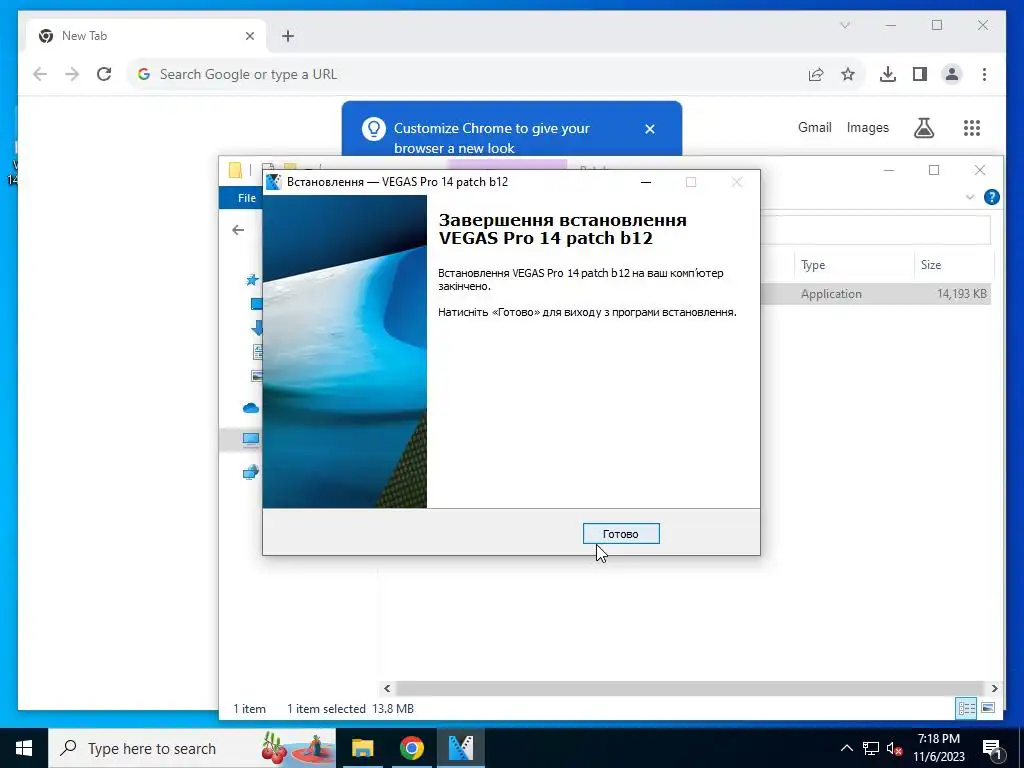Open Windows Start menu

point(24,748)
